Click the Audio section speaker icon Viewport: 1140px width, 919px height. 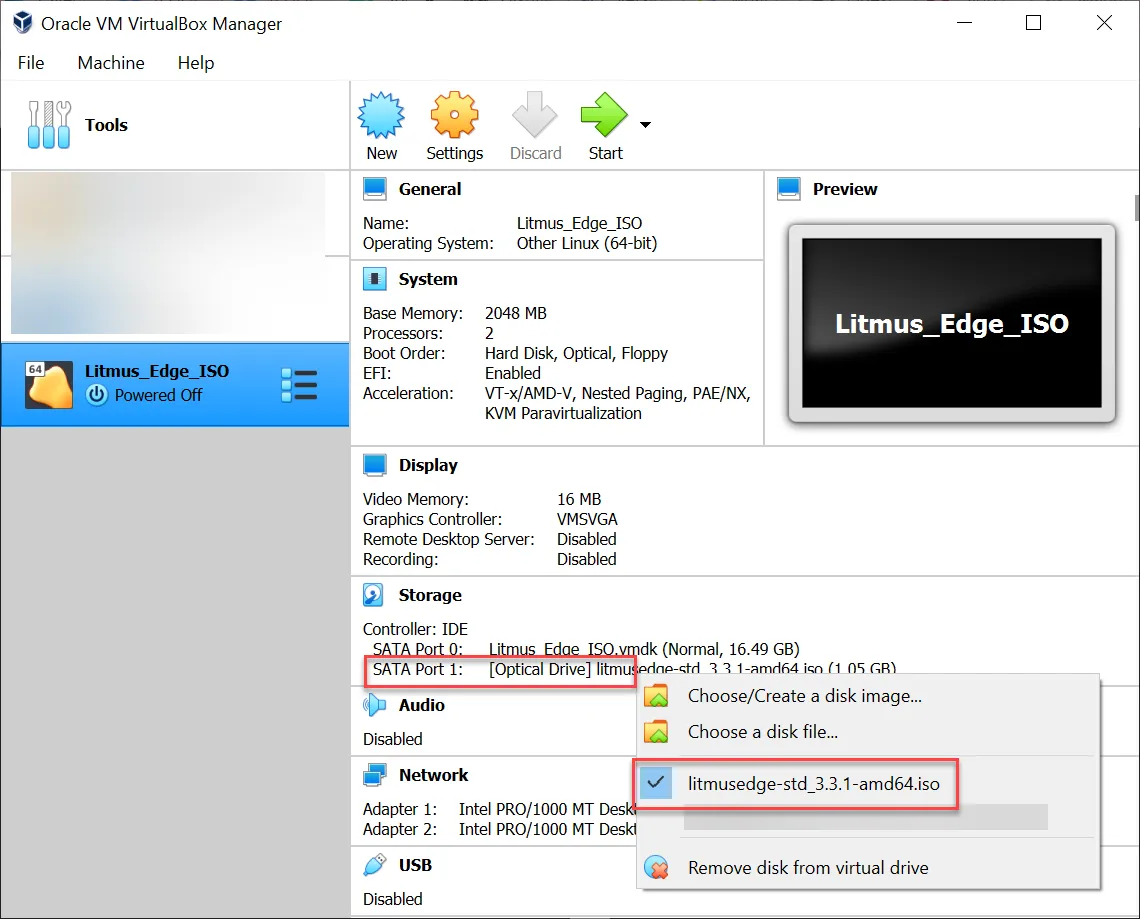click(x=374, y=705)
